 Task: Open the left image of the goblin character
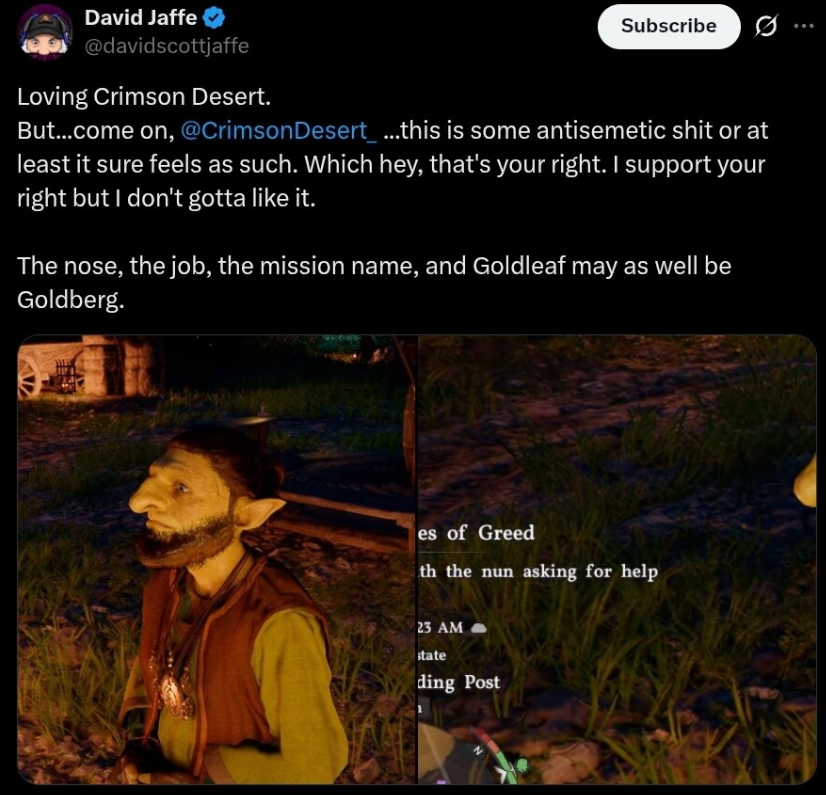(x=217, y=559)
